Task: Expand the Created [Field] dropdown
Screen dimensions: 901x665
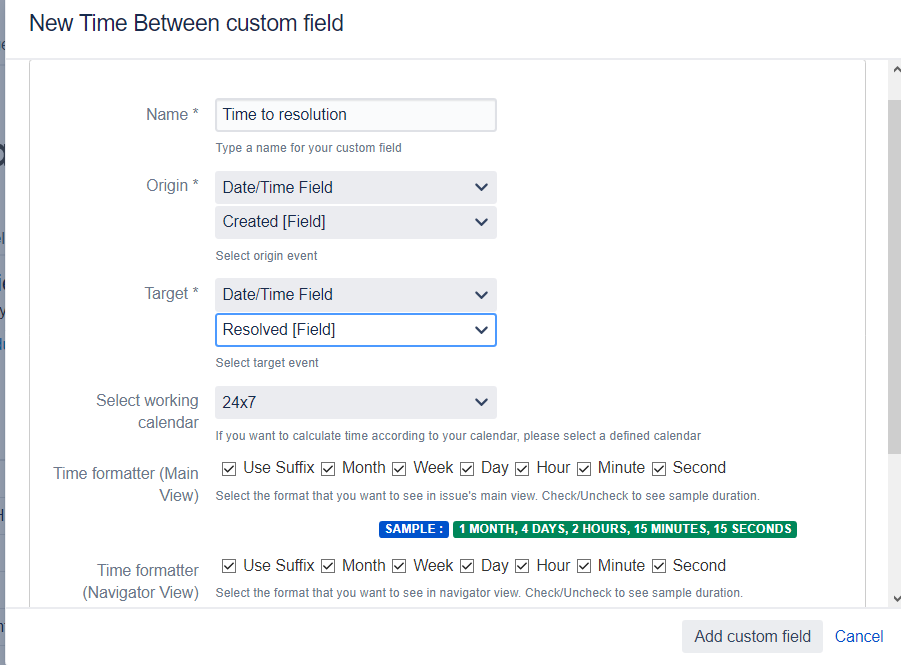Action: click(355, 222)
